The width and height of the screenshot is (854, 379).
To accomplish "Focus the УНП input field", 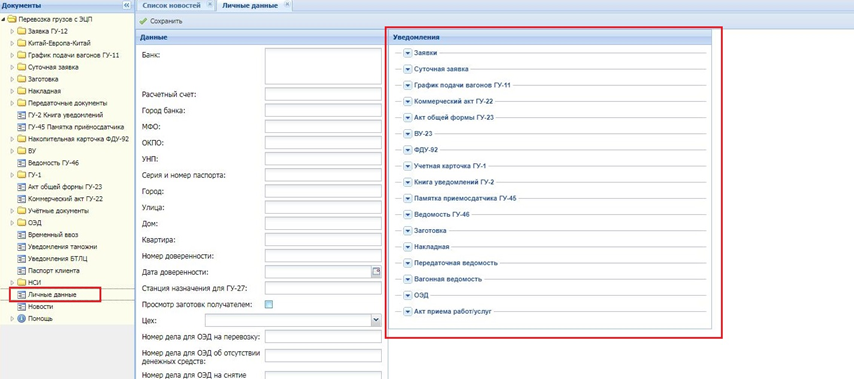I will [x=324, y=159].
